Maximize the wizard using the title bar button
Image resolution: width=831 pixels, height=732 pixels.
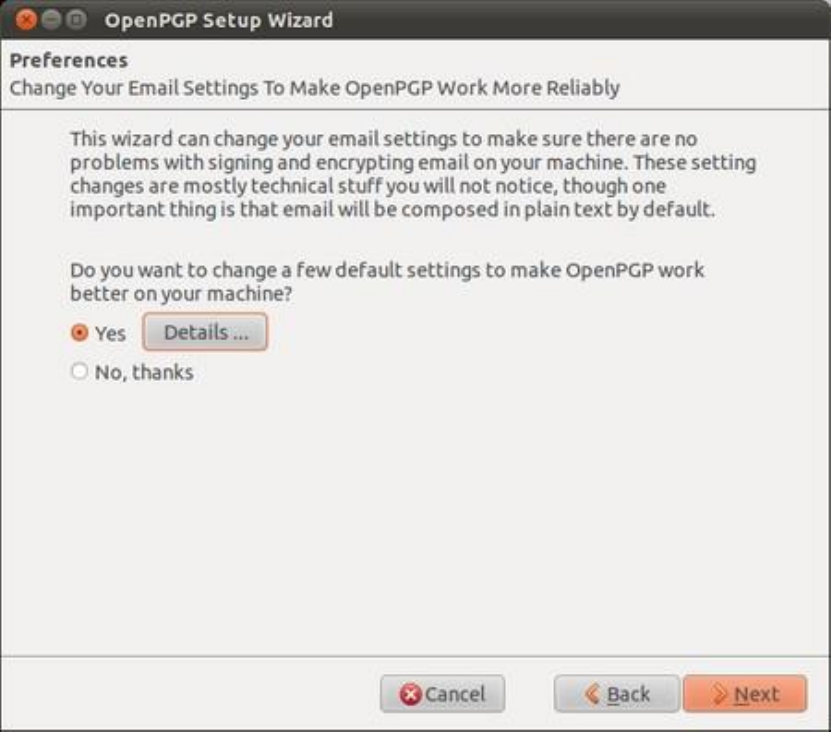76,20
